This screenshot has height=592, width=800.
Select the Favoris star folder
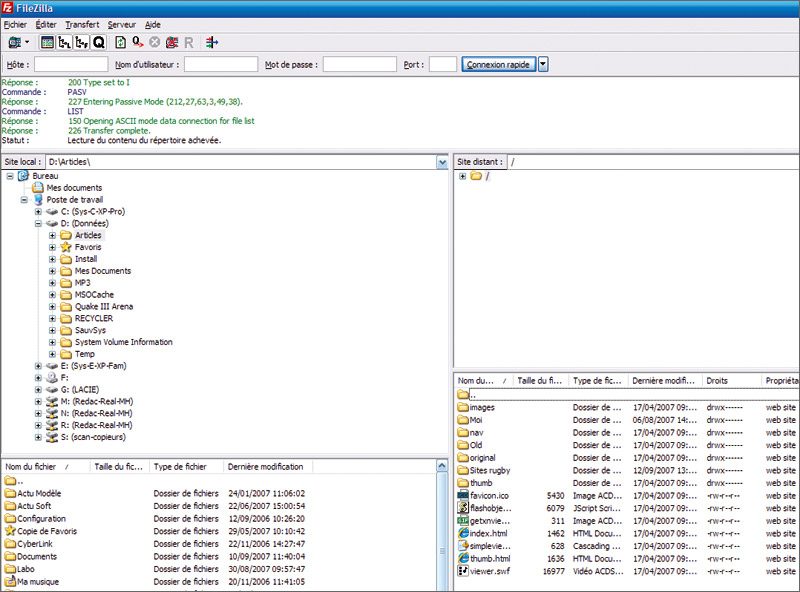88,247
